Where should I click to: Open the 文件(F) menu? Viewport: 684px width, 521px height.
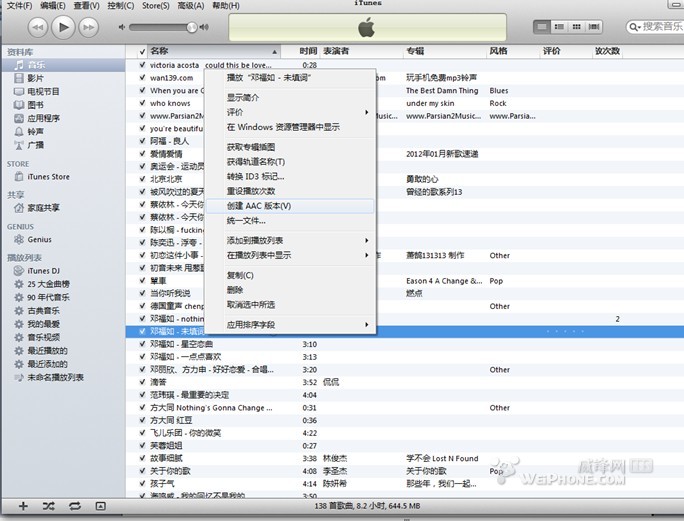[19, 6]
